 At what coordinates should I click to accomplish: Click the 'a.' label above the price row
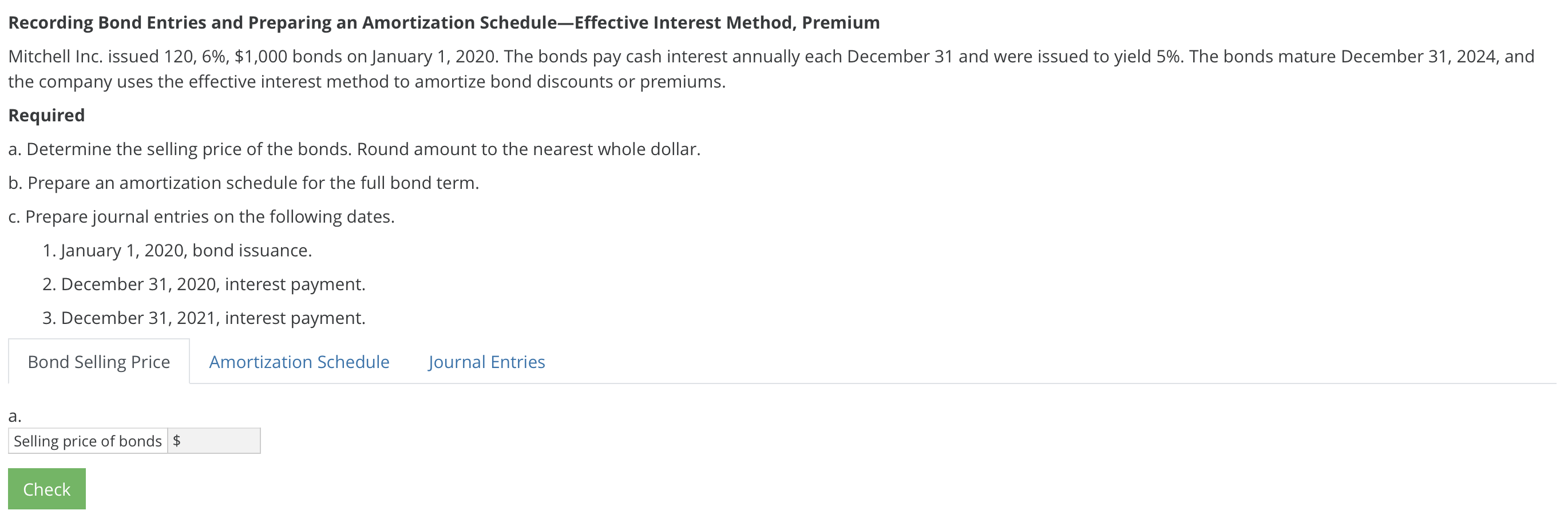(15, 416)
